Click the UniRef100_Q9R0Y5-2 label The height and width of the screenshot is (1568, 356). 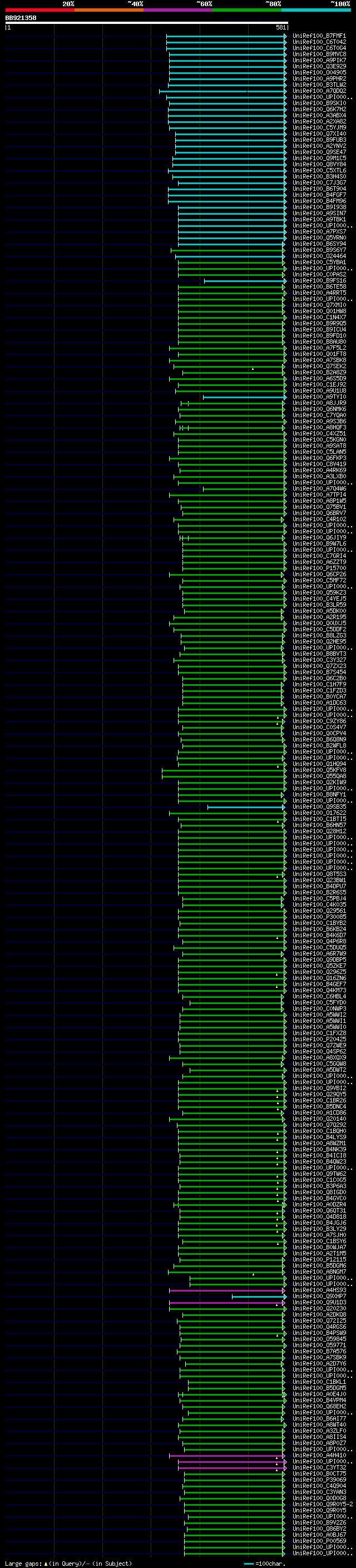click(323, 1505)
